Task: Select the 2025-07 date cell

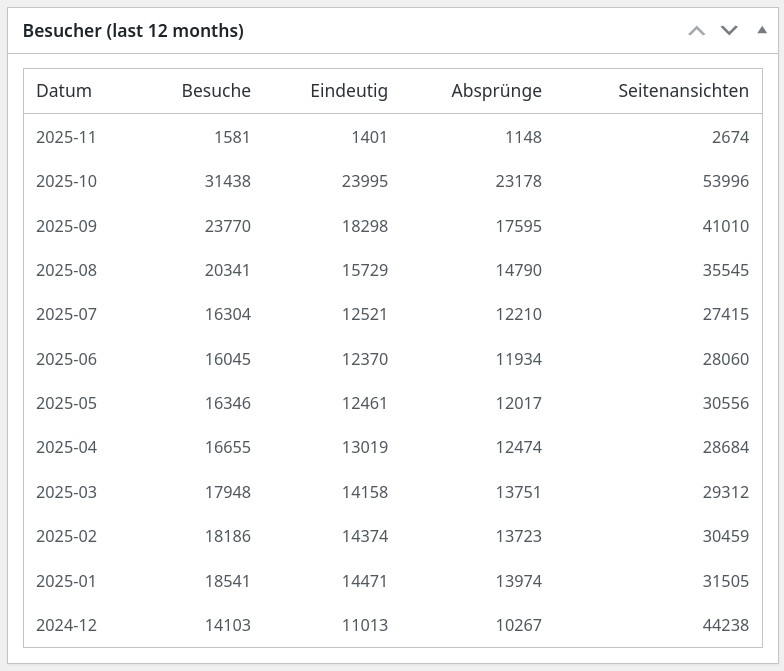Action: pyautogui.click(x=66, y=314)
